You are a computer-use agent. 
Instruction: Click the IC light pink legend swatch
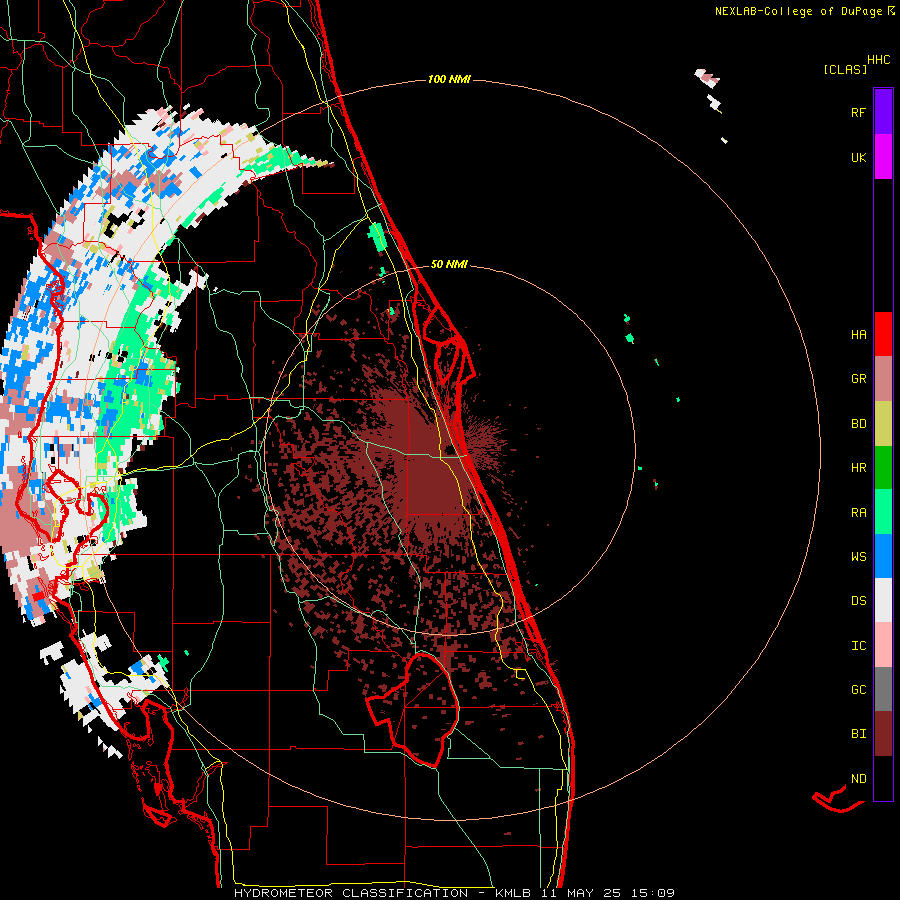(x=883, y=645)
